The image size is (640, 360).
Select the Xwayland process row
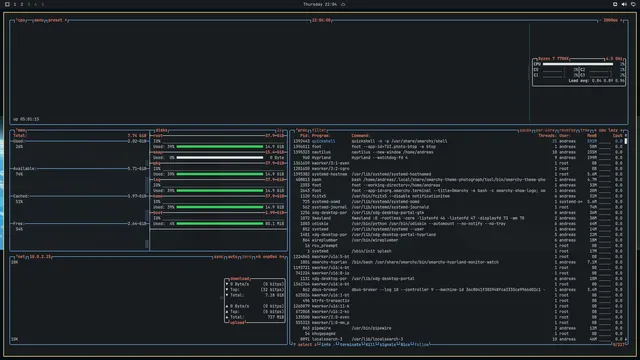[458, 218]
